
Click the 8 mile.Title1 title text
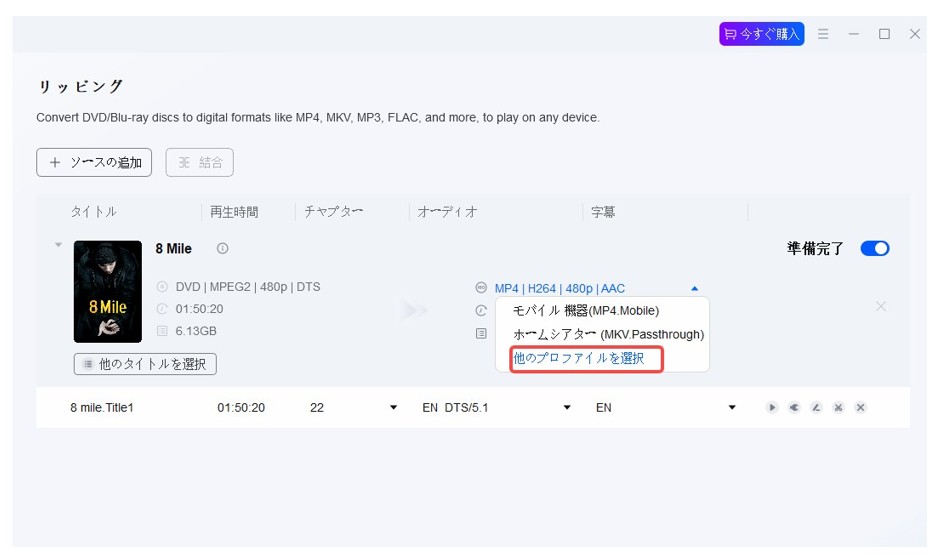click(x=102, y=408)
